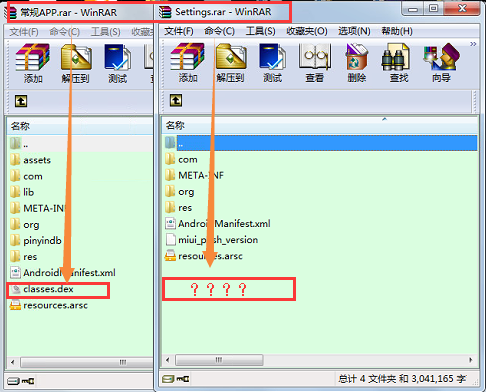The width and height of the screenshot is (486, 392).
Task: Click 常规APP.rar - WinRAR title bar
Action: pyautogui.click(x=68, y=13)
